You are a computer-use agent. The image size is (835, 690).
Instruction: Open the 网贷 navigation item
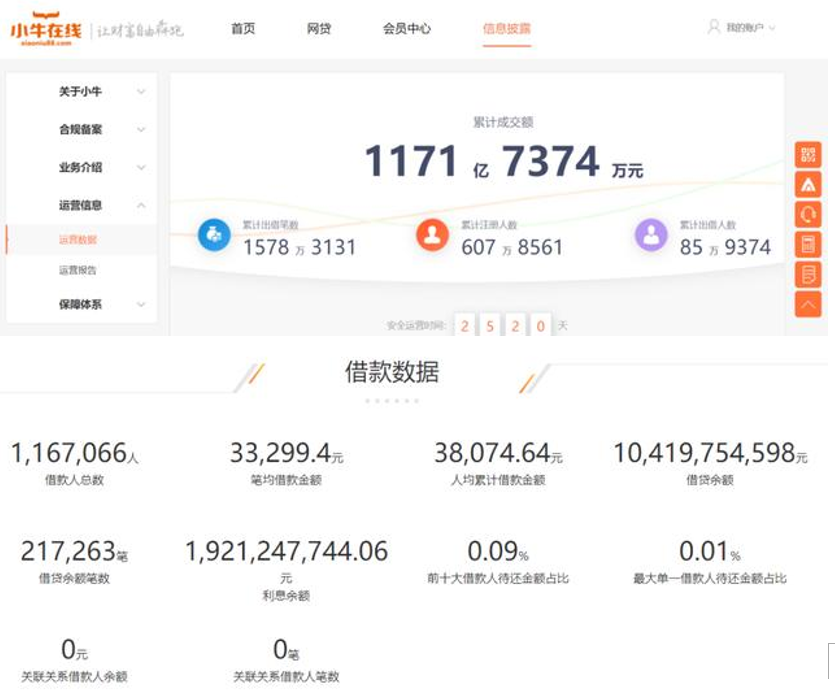click(319, 29)
